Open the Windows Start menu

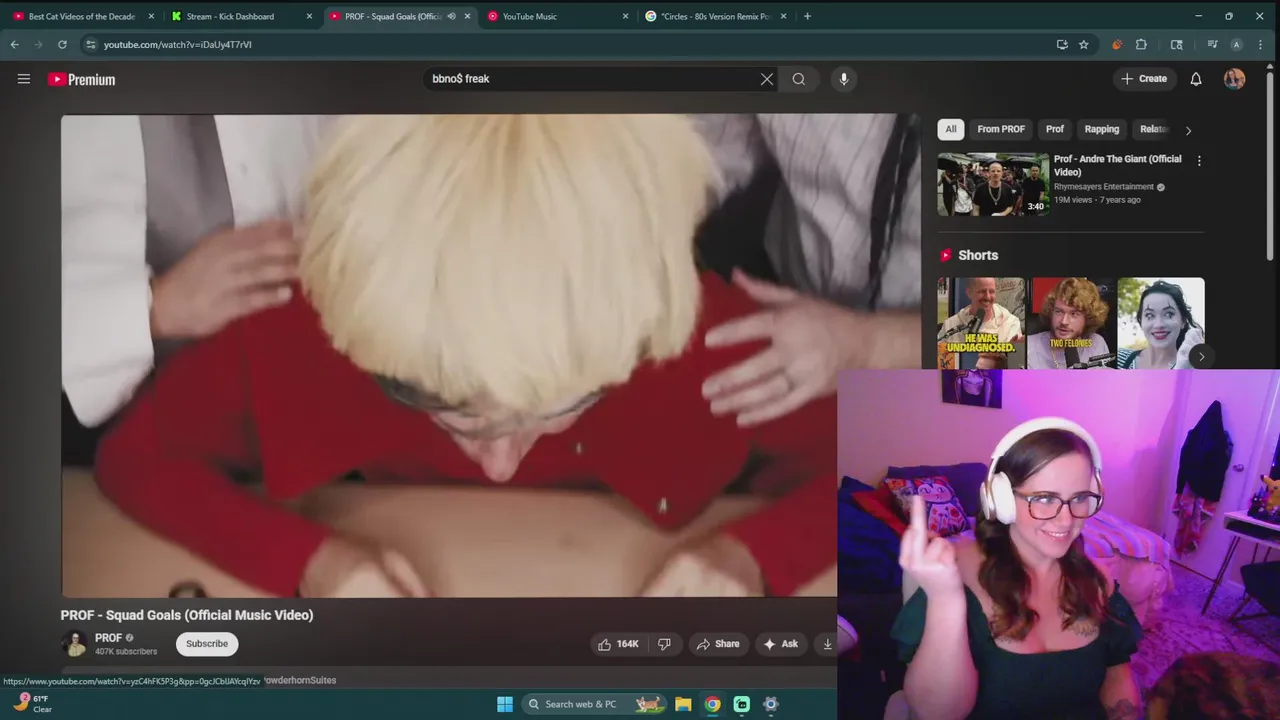(505, 704)
